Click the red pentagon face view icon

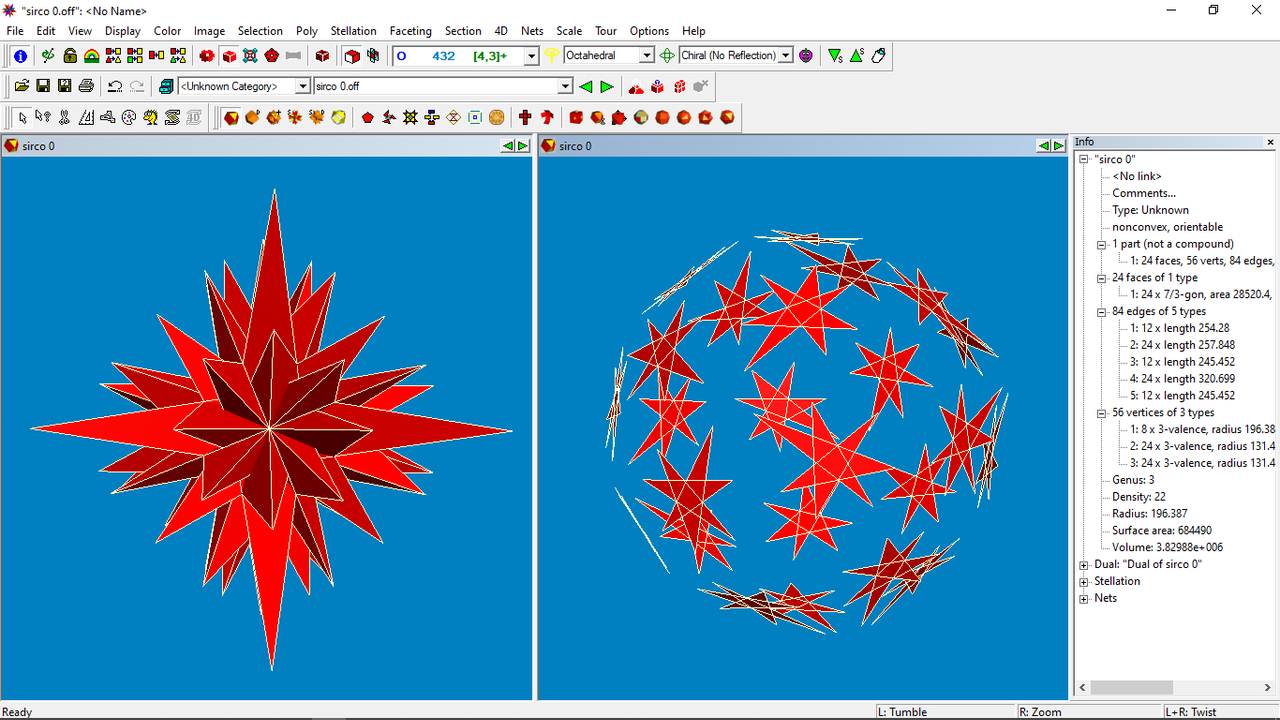368,118
